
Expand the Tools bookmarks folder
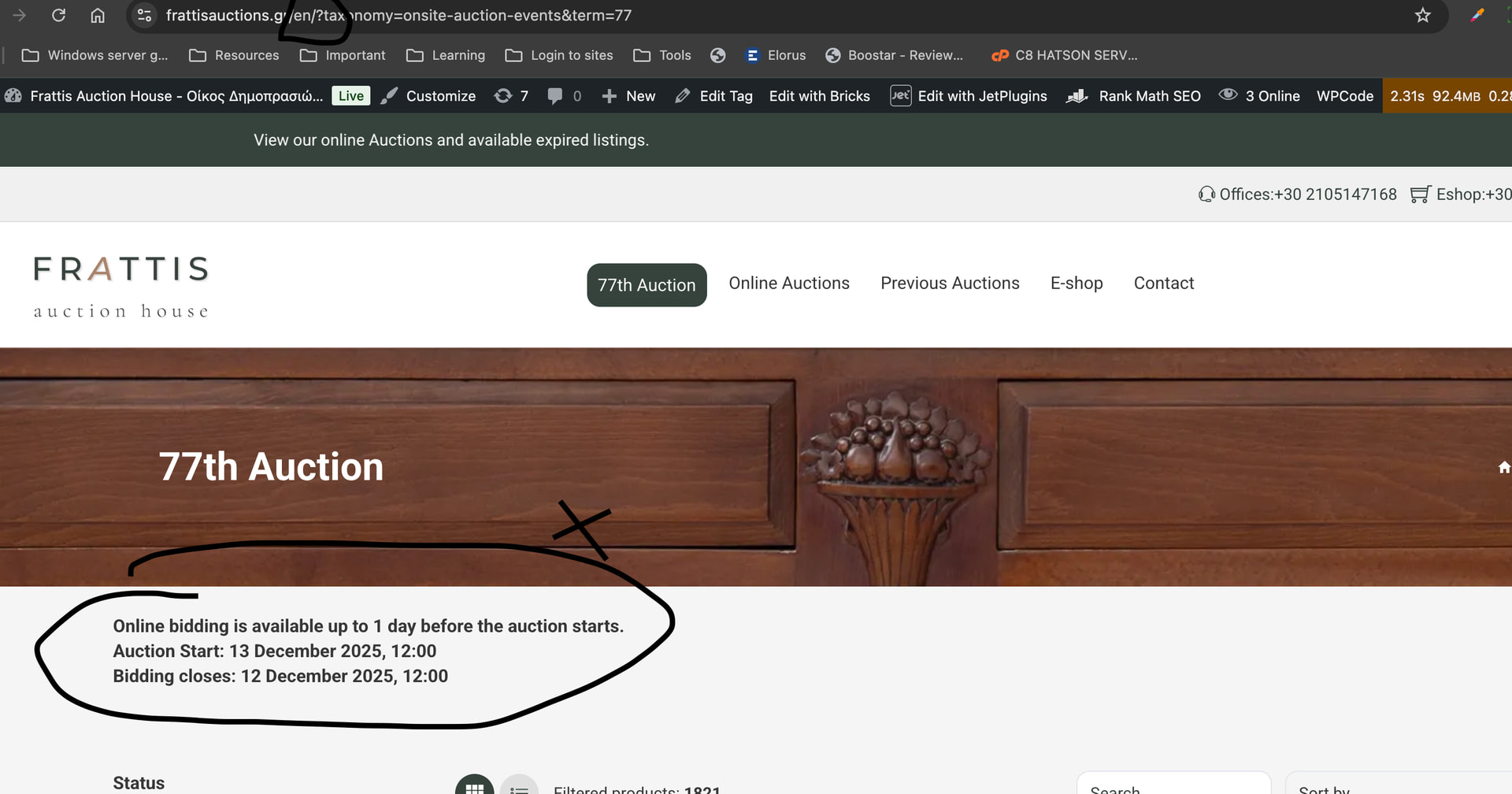click(662, 55)
